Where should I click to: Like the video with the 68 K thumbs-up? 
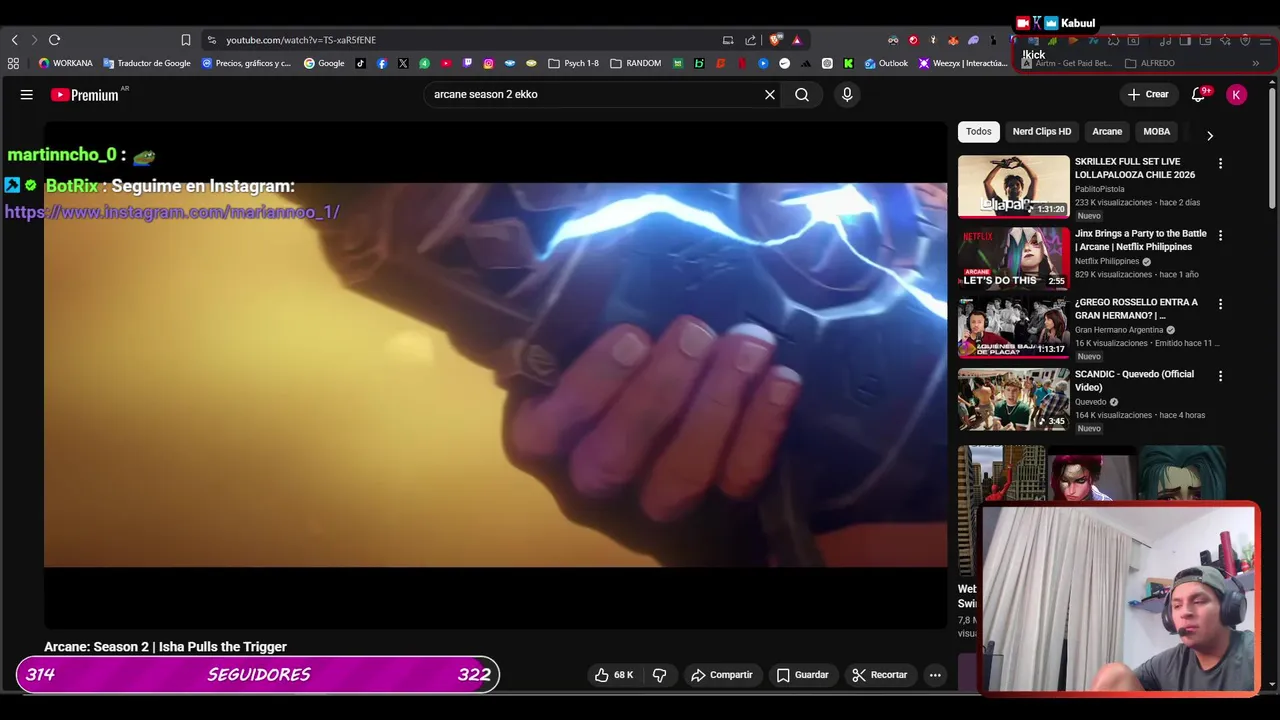[x=614, y=675]
